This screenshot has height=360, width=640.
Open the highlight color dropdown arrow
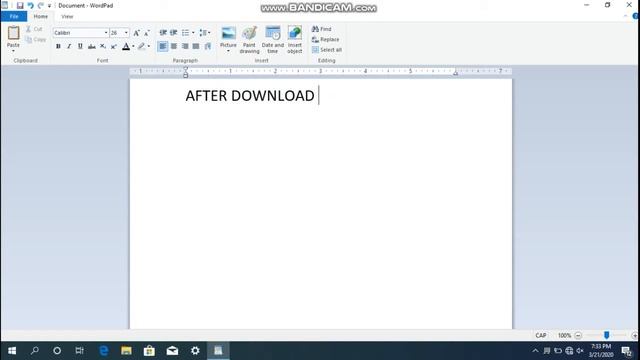click(149, 47)
